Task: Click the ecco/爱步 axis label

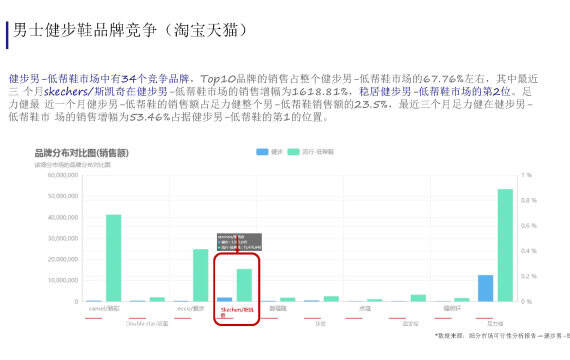Action: pos(190,308)
